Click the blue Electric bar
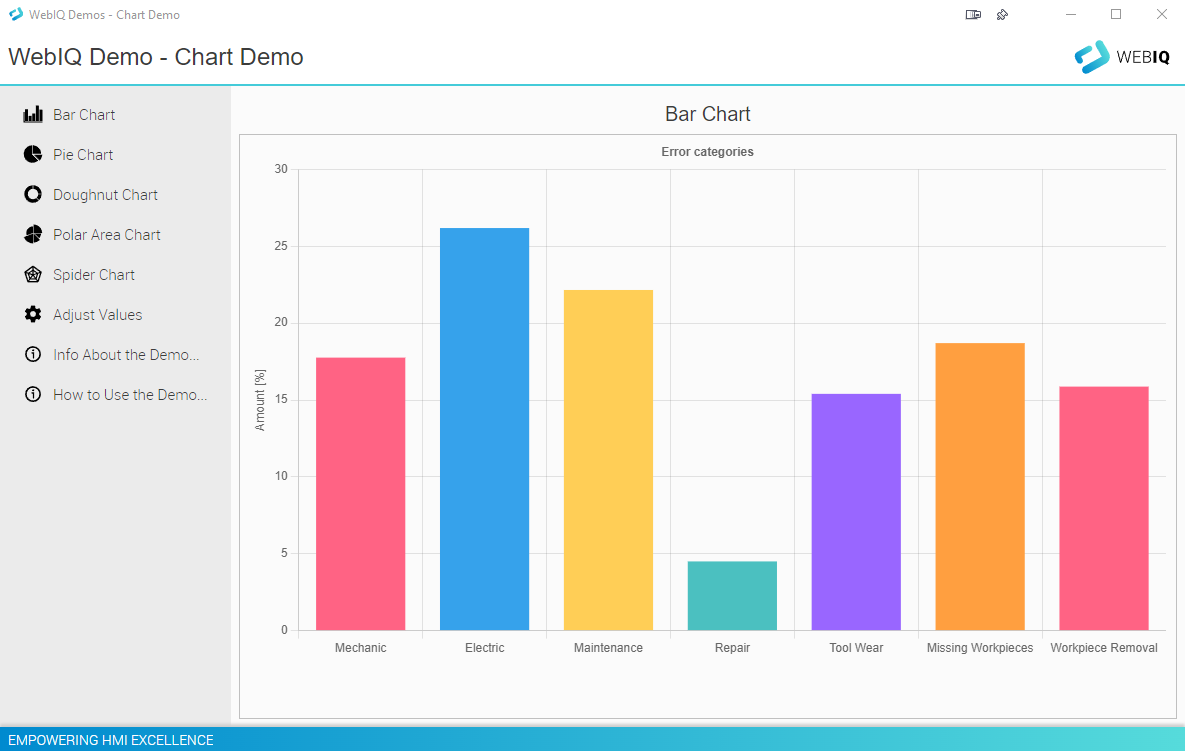1185x751 pixels. tap(484, 429)
